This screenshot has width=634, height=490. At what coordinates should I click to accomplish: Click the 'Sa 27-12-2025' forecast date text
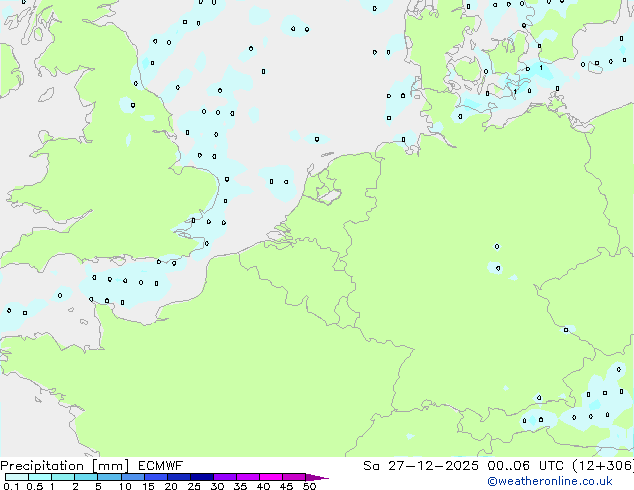[x=421, y=466]
